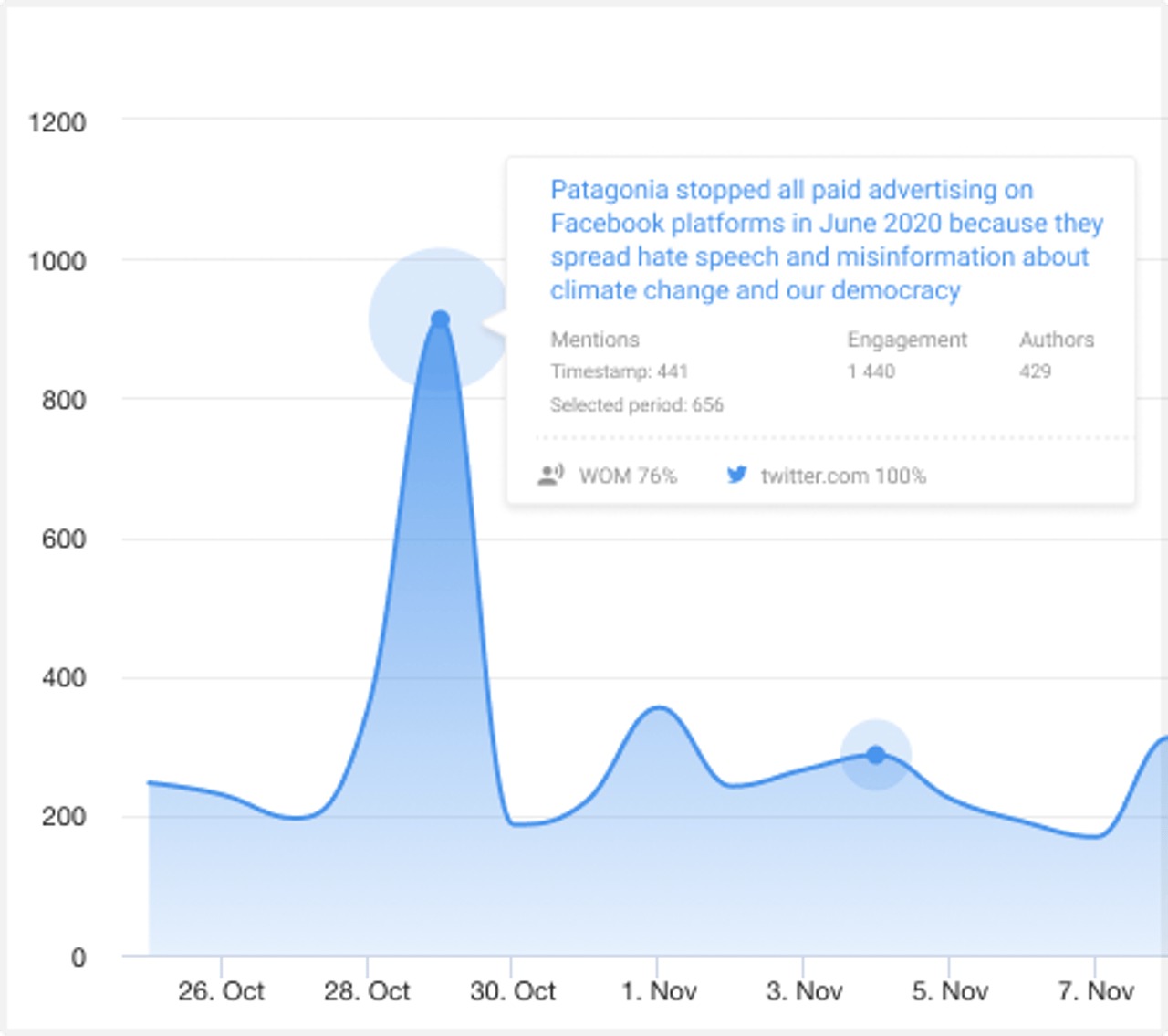Select the 28. Oct date label
1168x1036 pixels.
pos(367,991)
